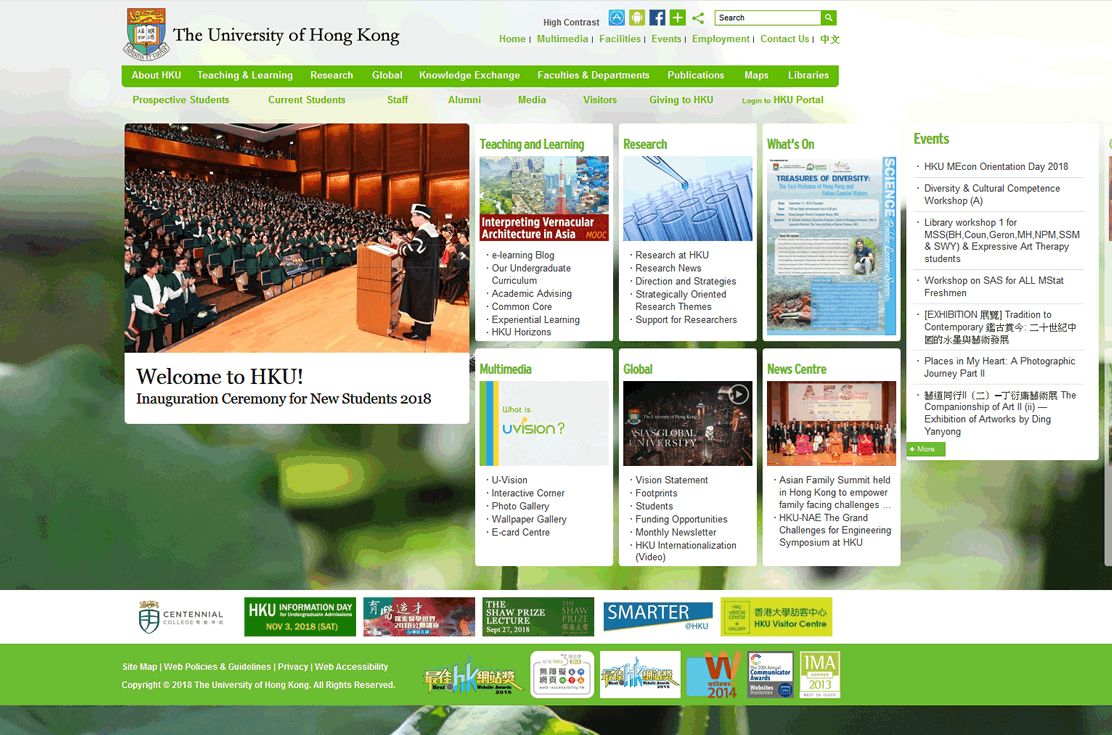Open the Treasures of Diversity poster
The image size is (1112, 735).
pyautogui.click(x=831, y=245)
